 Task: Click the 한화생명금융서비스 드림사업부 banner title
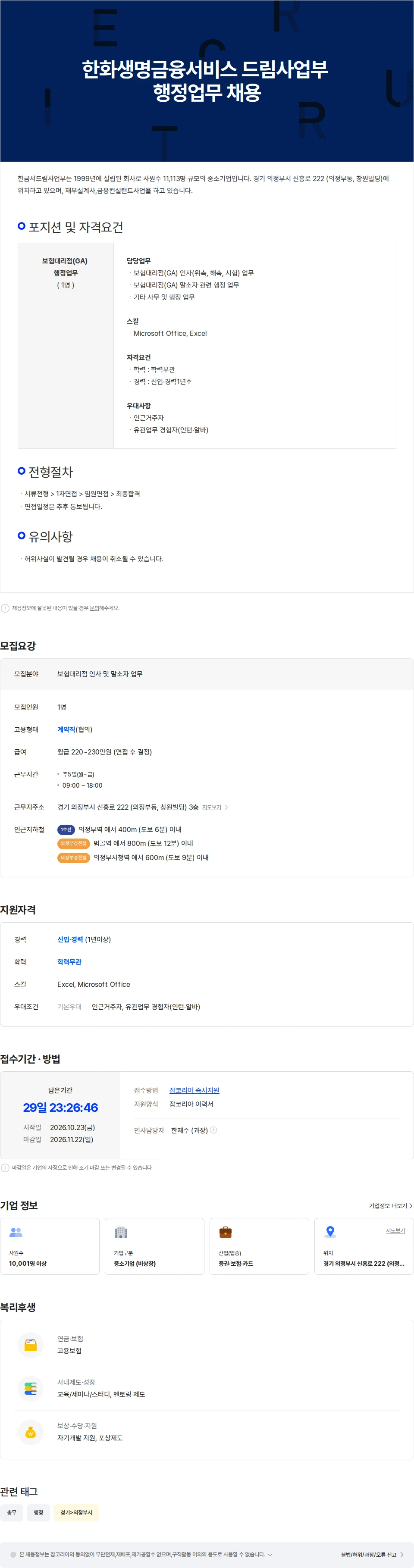pos(205,80)
